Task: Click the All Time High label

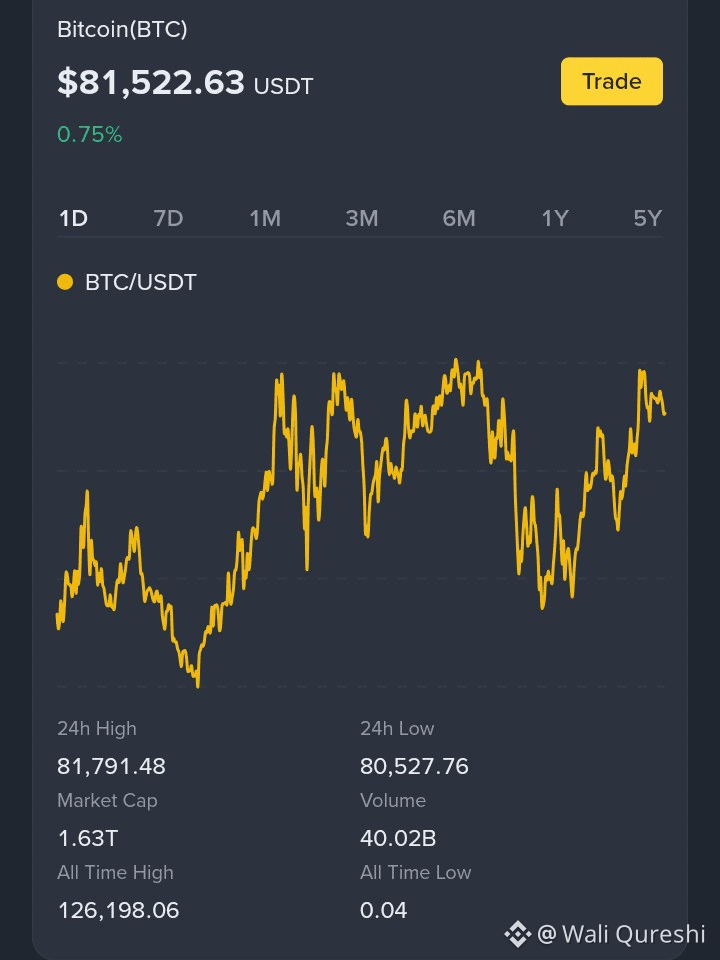Action: click(115, 872)
